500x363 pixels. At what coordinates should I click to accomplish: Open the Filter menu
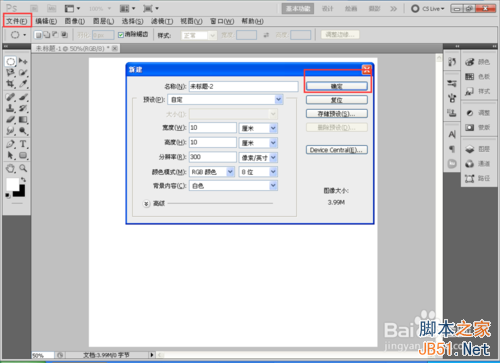pos(162,21)
